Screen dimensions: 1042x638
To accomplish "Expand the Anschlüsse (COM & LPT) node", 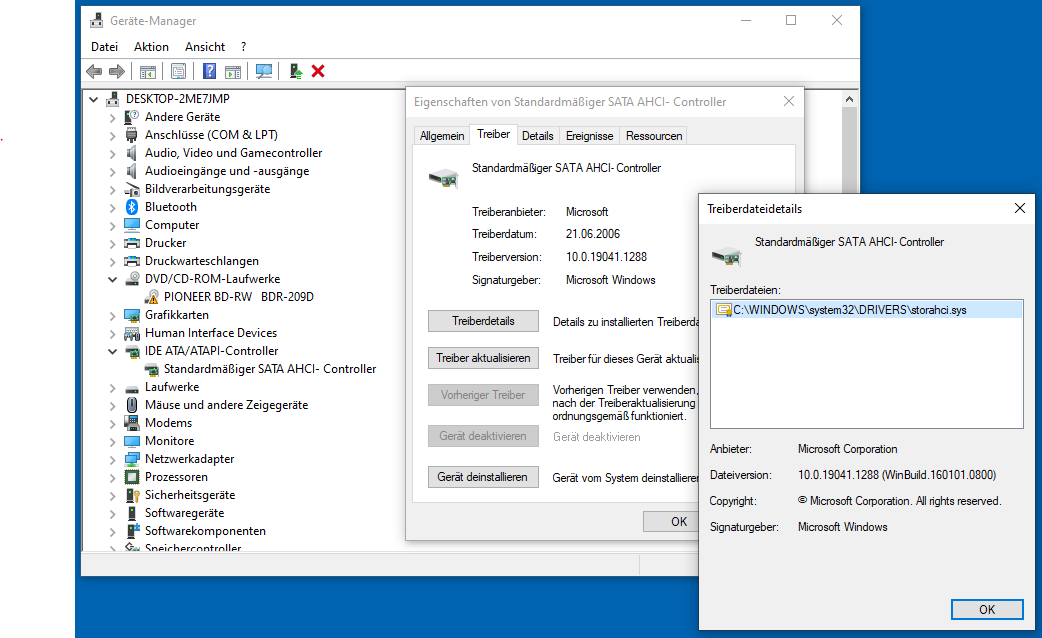I will click(112, 136).
